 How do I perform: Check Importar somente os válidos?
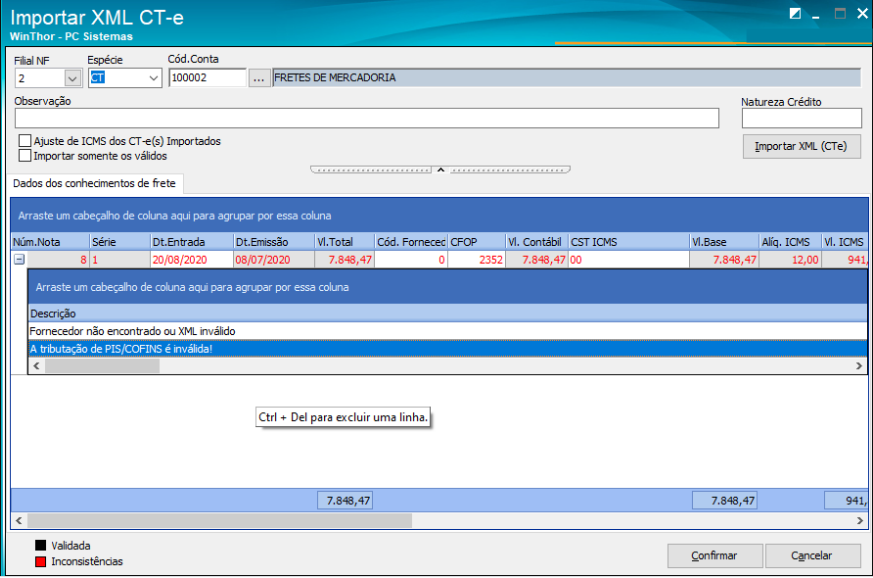(x=24, y=155)
